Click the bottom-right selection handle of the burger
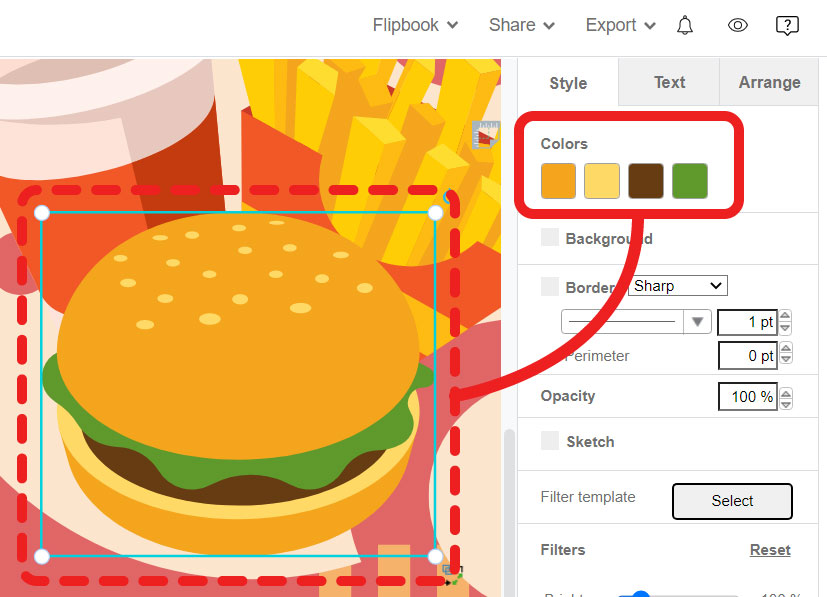Image resolution: width=827 pixels, height=597 pixels. point(435,556)
